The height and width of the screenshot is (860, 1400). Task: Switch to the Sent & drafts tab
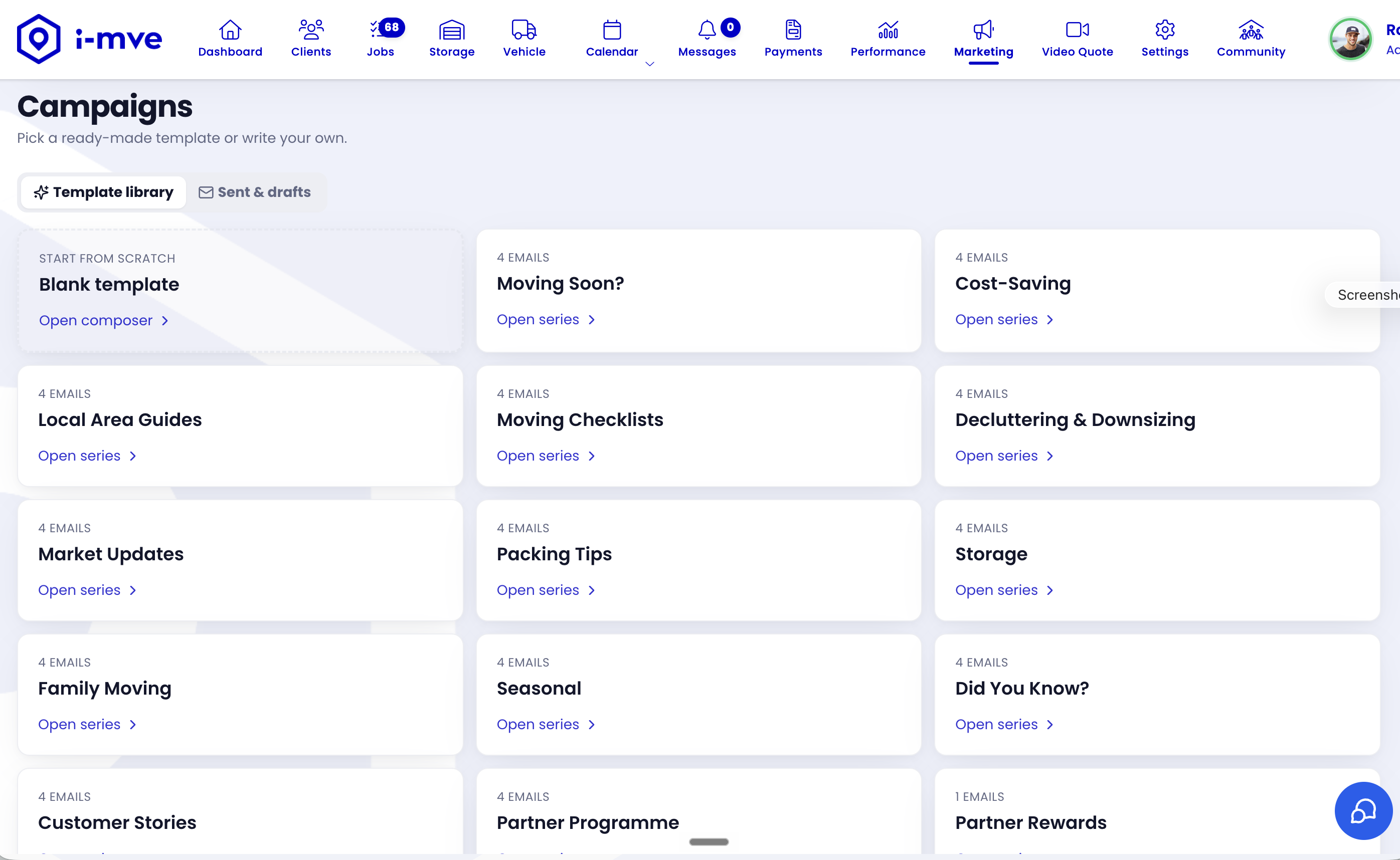click(254, 192)
